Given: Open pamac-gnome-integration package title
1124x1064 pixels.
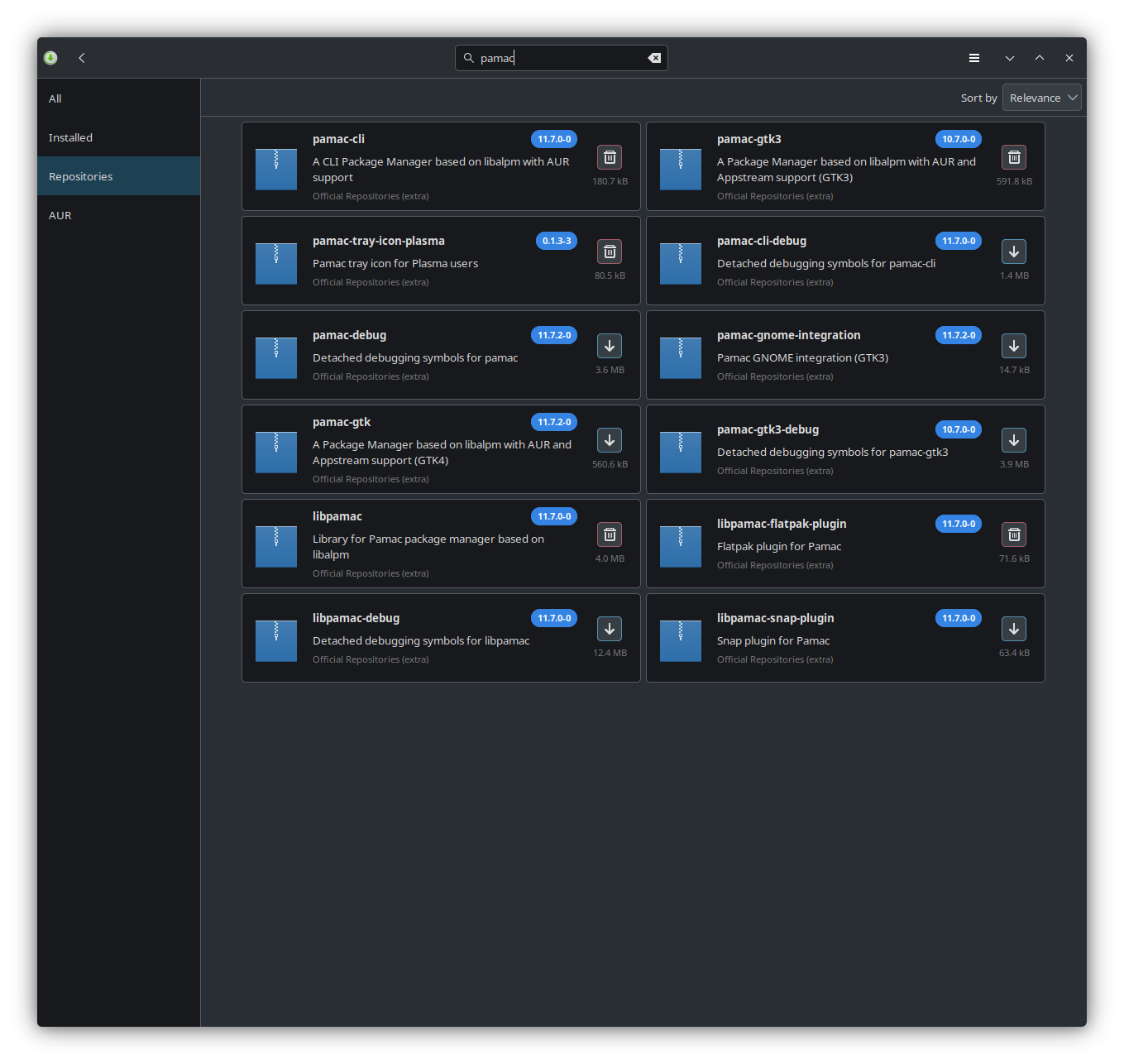Looking at the screenshot, I should click(789, 335).
